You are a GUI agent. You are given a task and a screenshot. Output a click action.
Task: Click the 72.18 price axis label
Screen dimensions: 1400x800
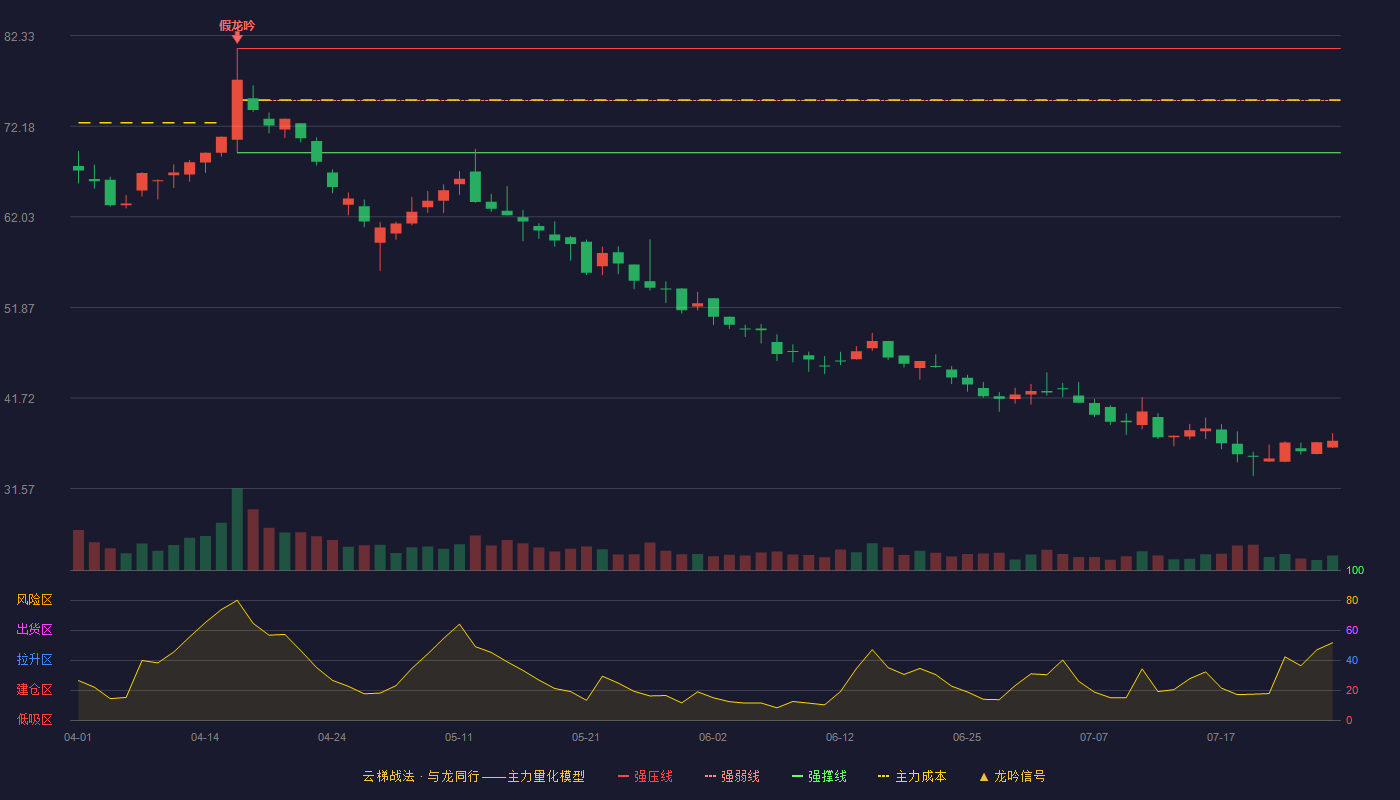tap(20, 128)
